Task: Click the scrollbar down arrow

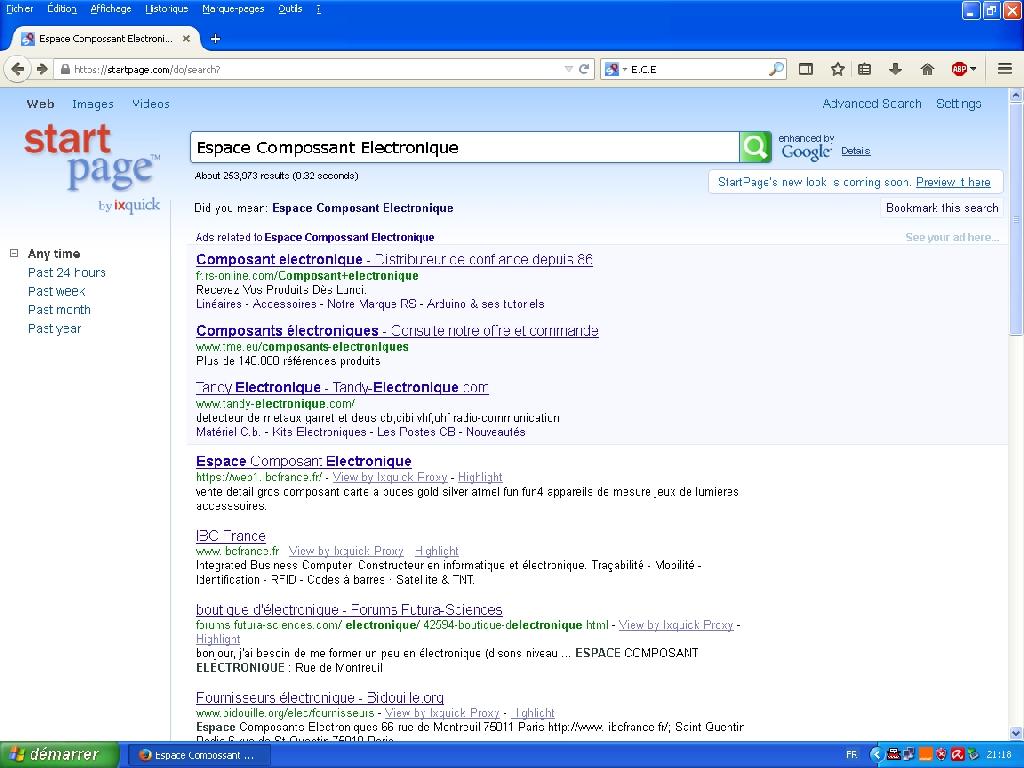Action: coord(1016,733)
